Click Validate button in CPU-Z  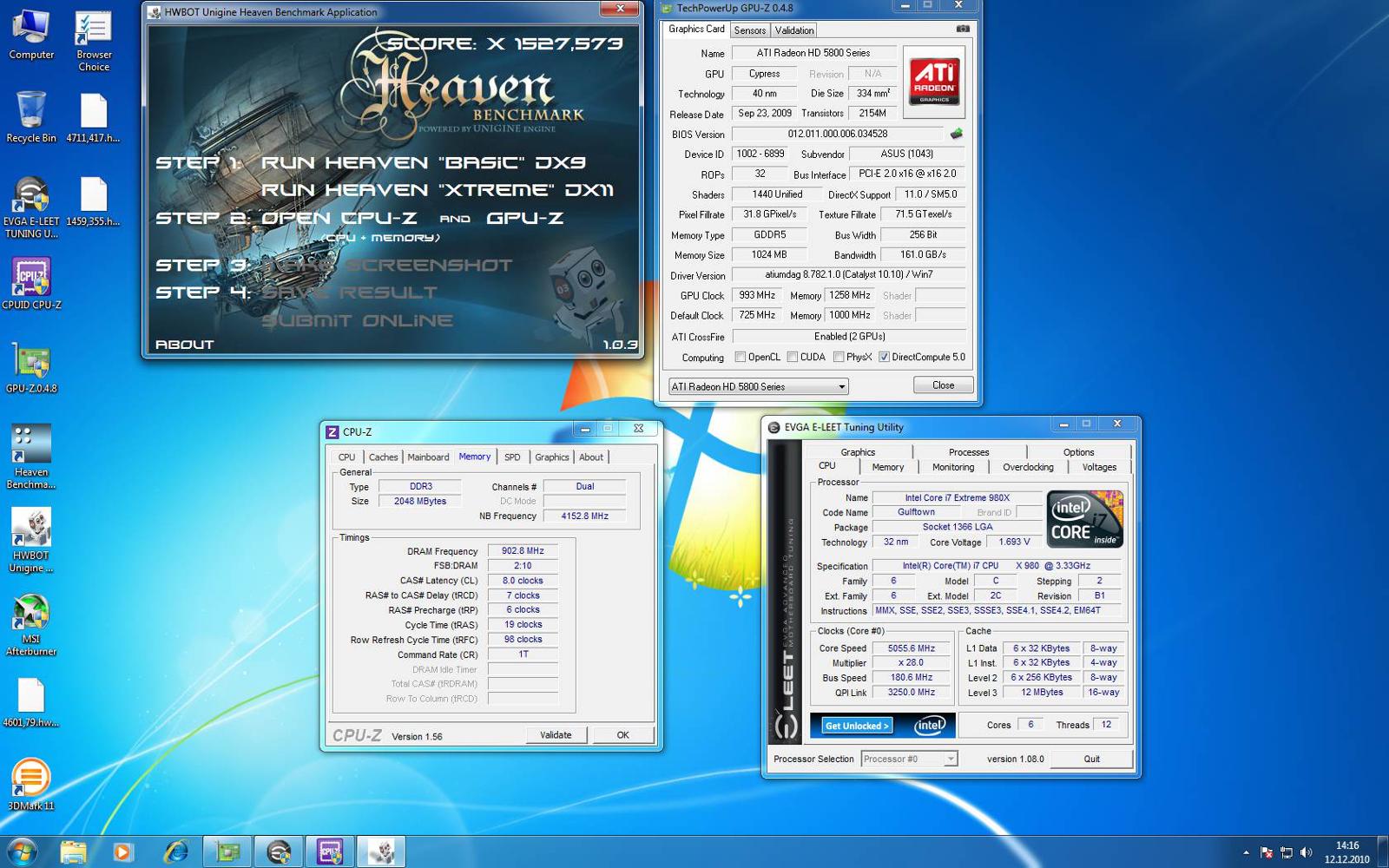[x=556, y=735]
